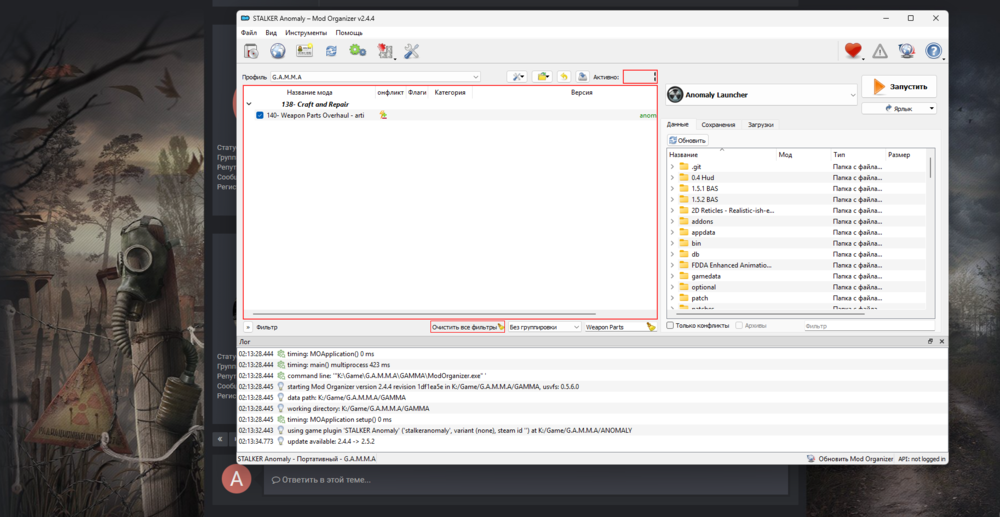This screenshot has height=517, width=1000.
Task: Click the warning triangle notifications icon
Action: click(880, 51)
